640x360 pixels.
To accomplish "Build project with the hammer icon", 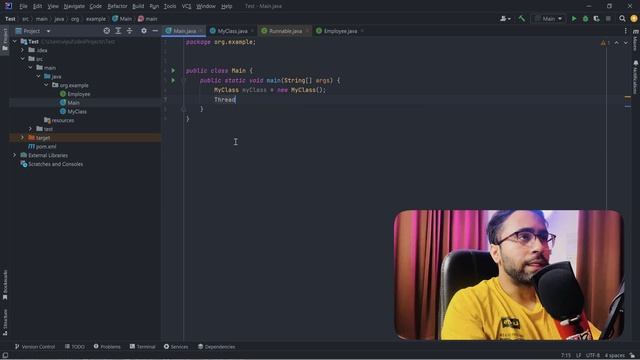I will (522, 19).
